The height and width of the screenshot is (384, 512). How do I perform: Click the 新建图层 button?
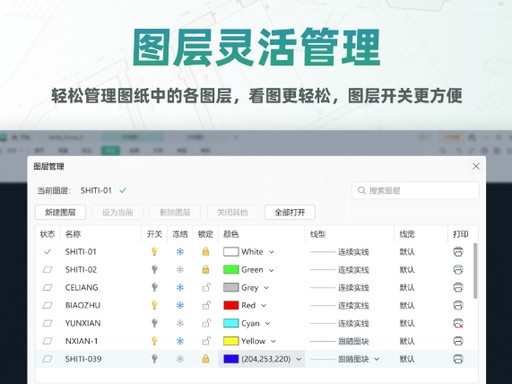coord(60,212)
